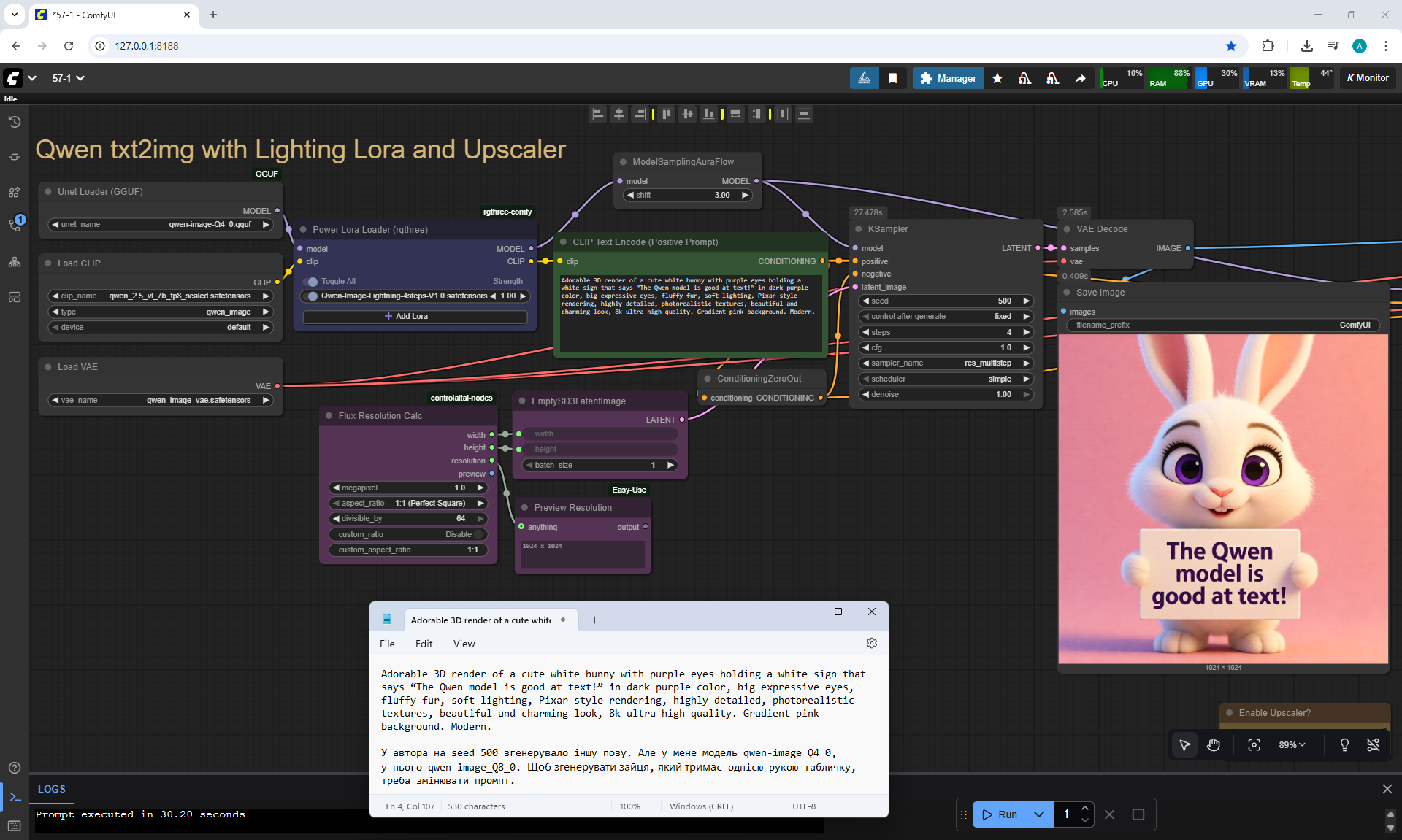Toggle custom_ratio switch in Flux Resolution Calc
This screenshot has height=840, width=1402.
[x=478, y=534]
